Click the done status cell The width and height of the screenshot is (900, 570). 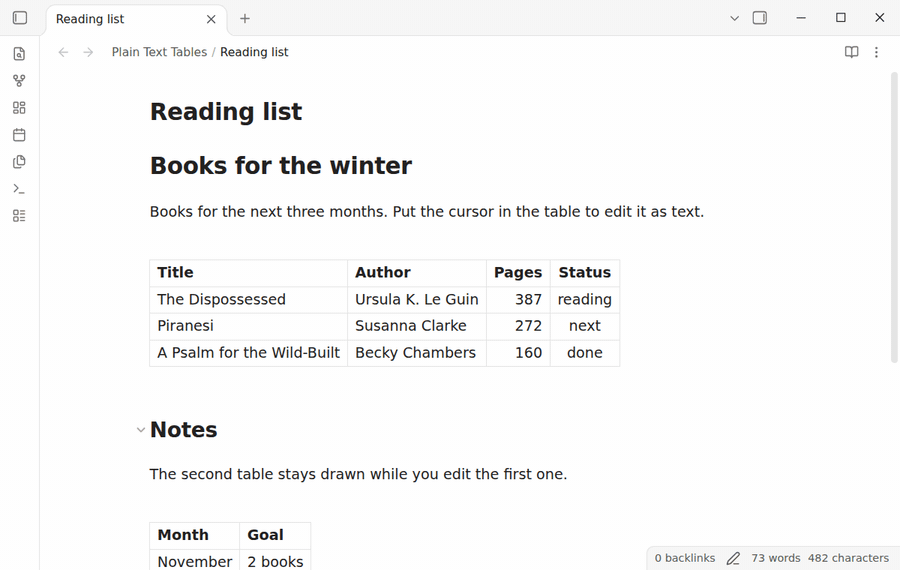[585, 353]
